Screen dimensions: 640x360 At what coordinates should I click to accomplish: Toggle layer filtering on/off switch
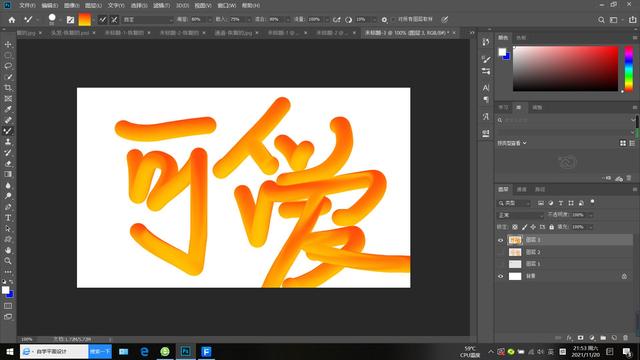tap(592, 202)
